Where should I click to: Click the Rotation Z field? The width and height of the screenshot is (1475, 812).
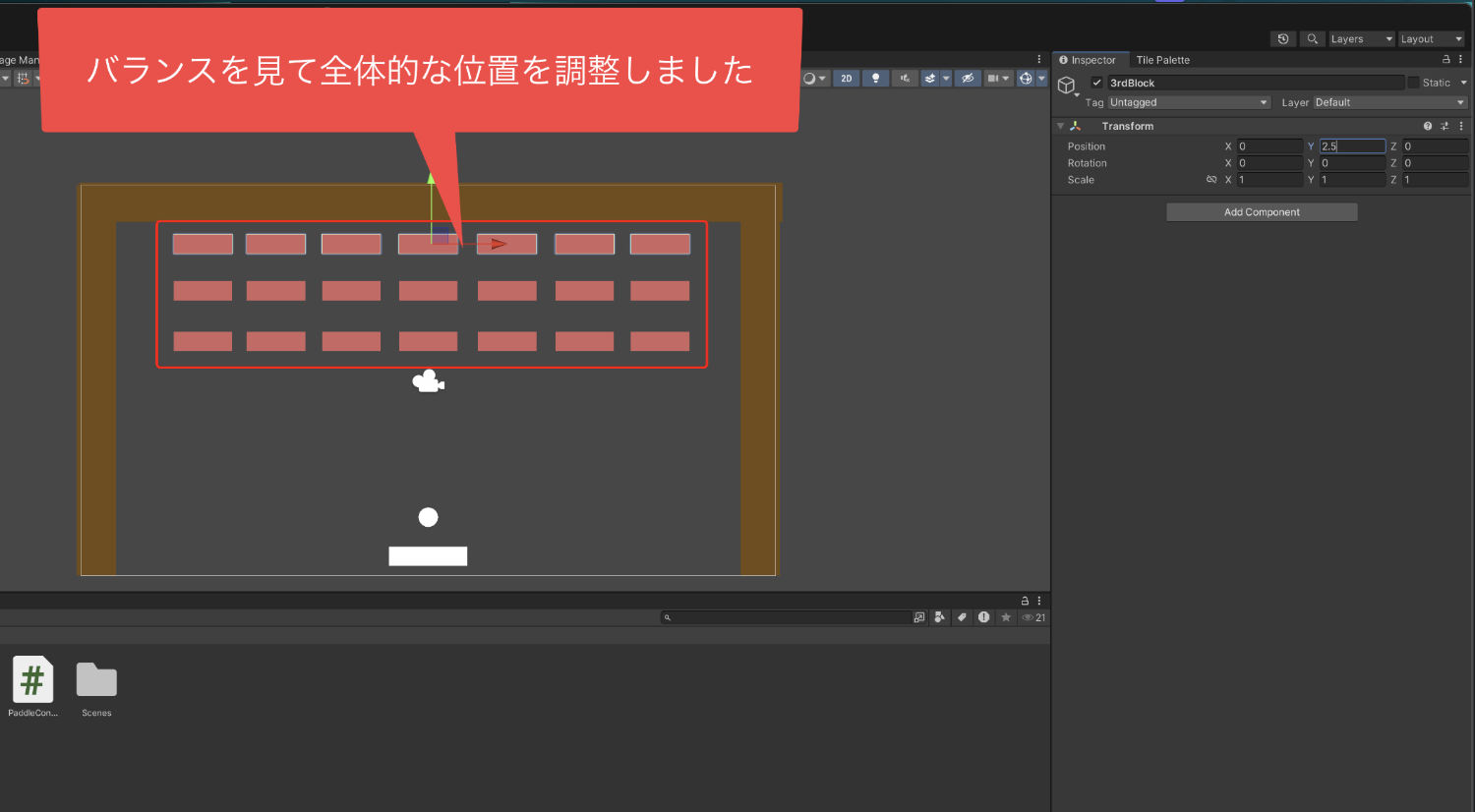coord(1435,163)
